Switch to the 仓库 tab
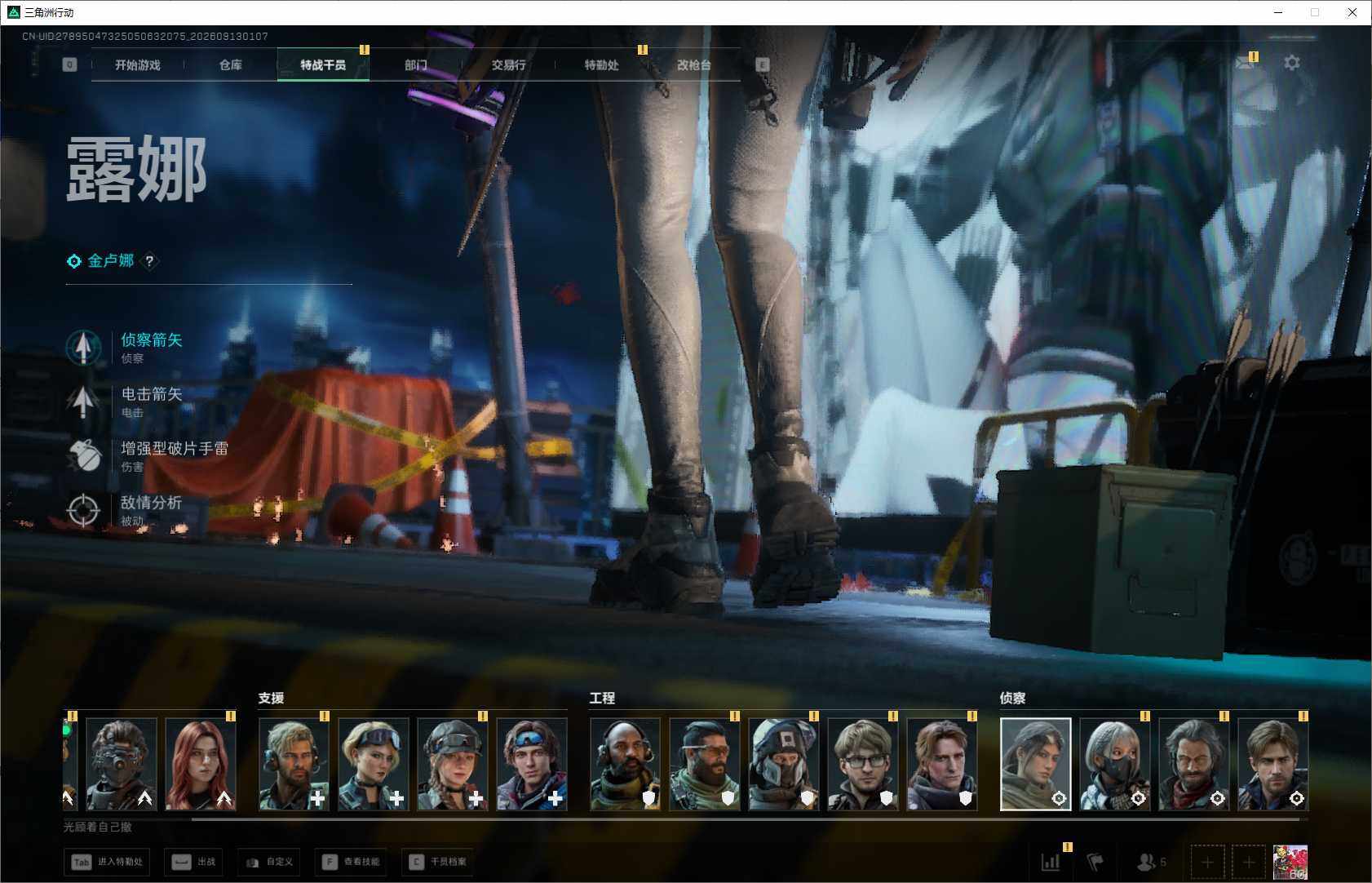This screenshot has width=1372, height=883. click(x=231, y=65)
